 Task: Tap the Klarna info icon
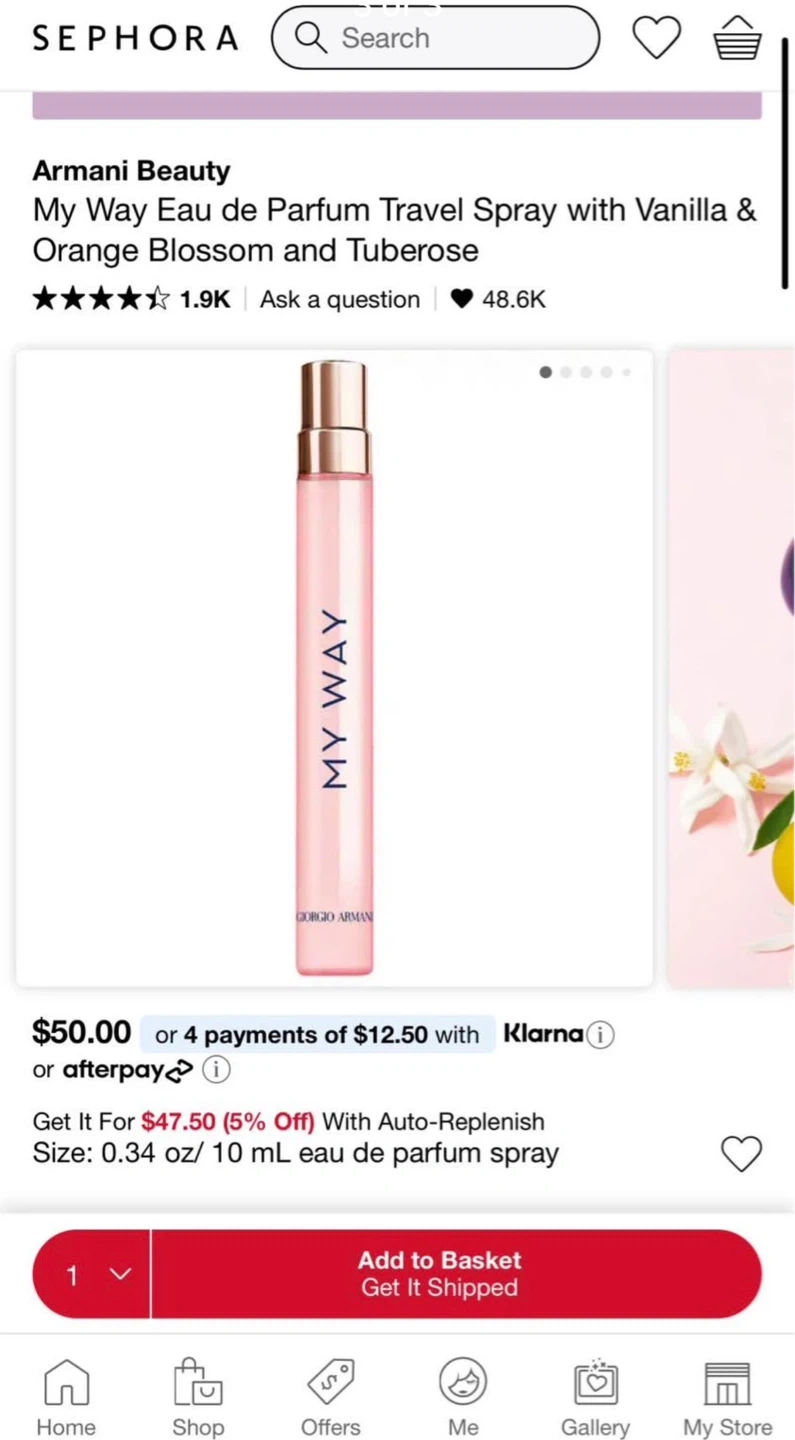pyautogui.click(x=600, y=1035)
